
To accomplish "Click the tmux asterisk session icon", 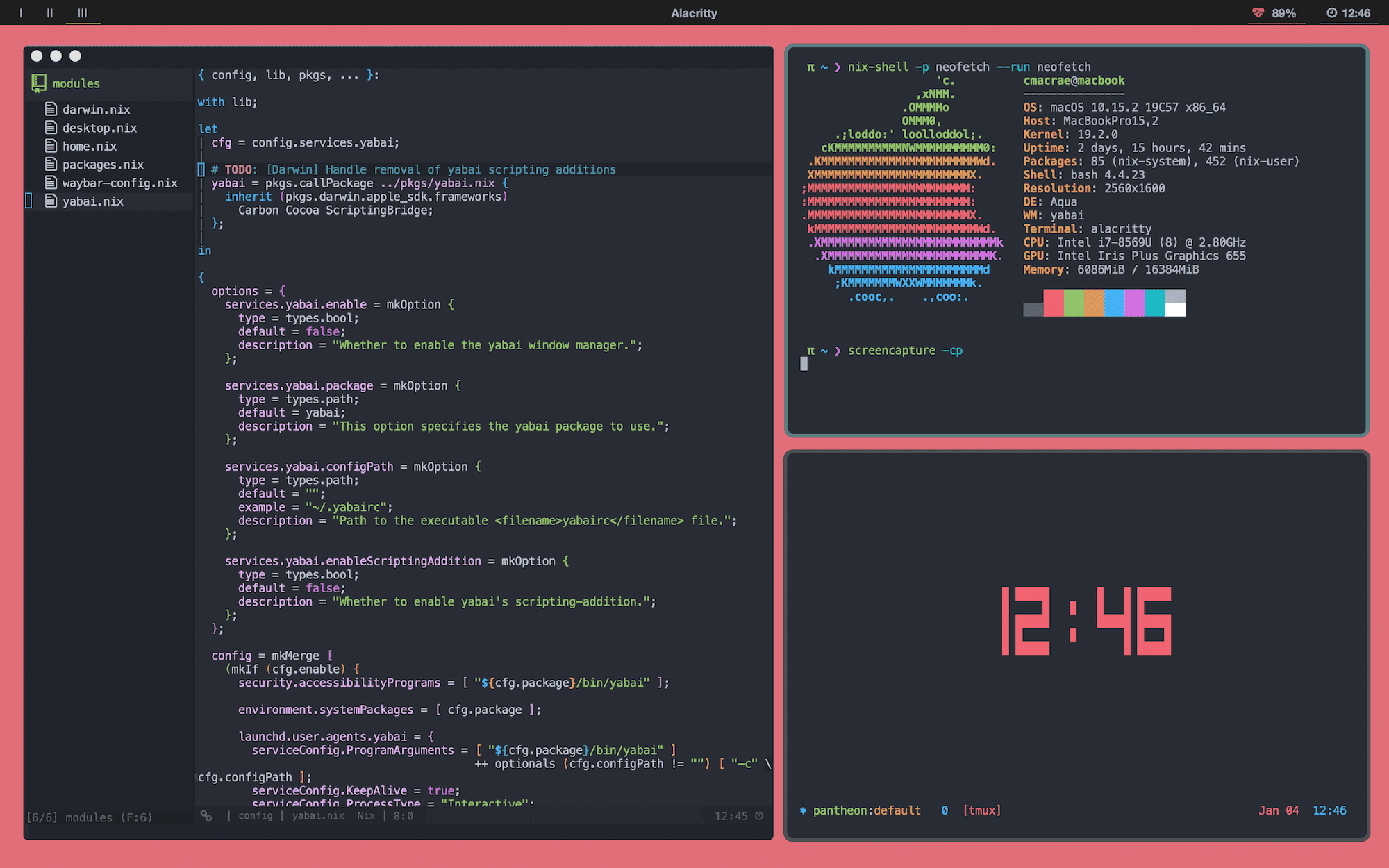I will click(803, 810).
